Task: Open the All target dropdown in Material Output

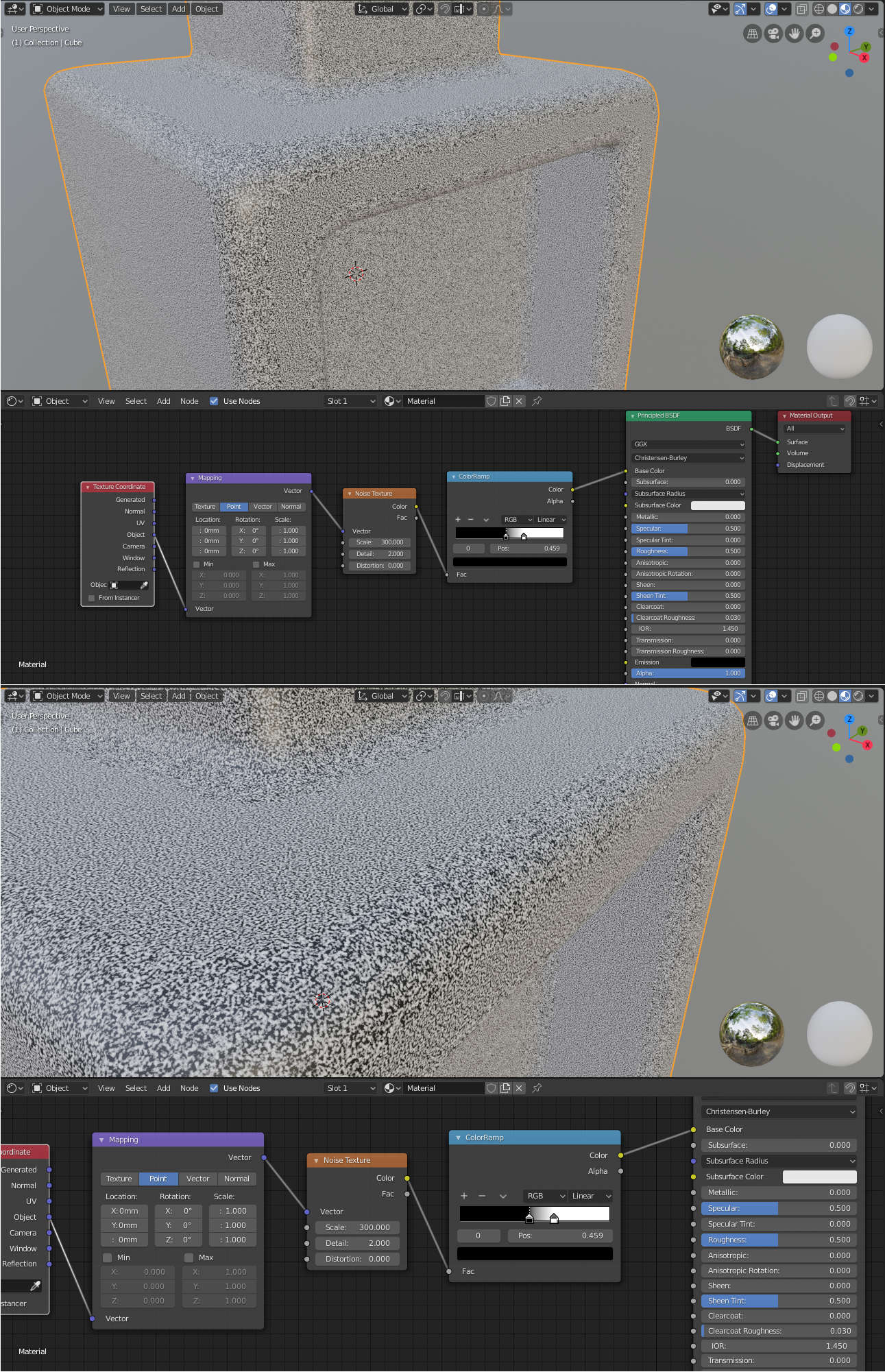Action: (x=814, y=429)
